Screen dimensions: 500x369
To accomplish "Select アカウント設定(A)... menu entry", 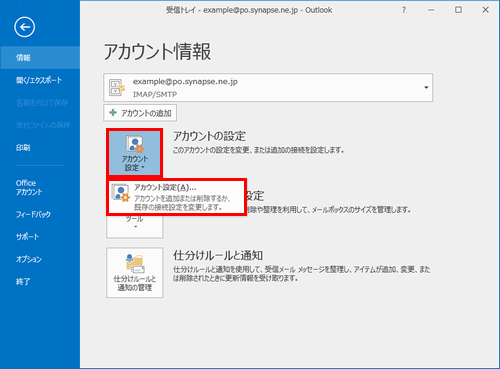I will tap(177, 197).
